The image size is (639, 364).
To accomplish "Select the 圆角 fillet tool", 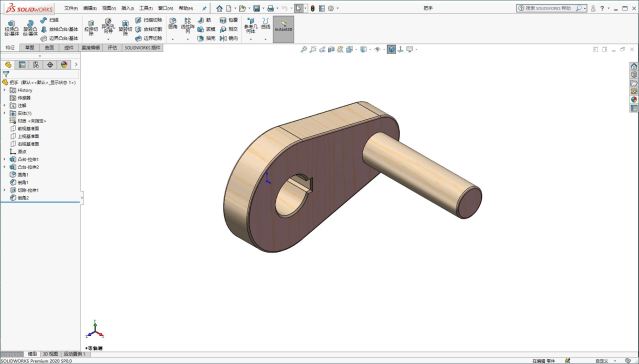I will (173, 24).
